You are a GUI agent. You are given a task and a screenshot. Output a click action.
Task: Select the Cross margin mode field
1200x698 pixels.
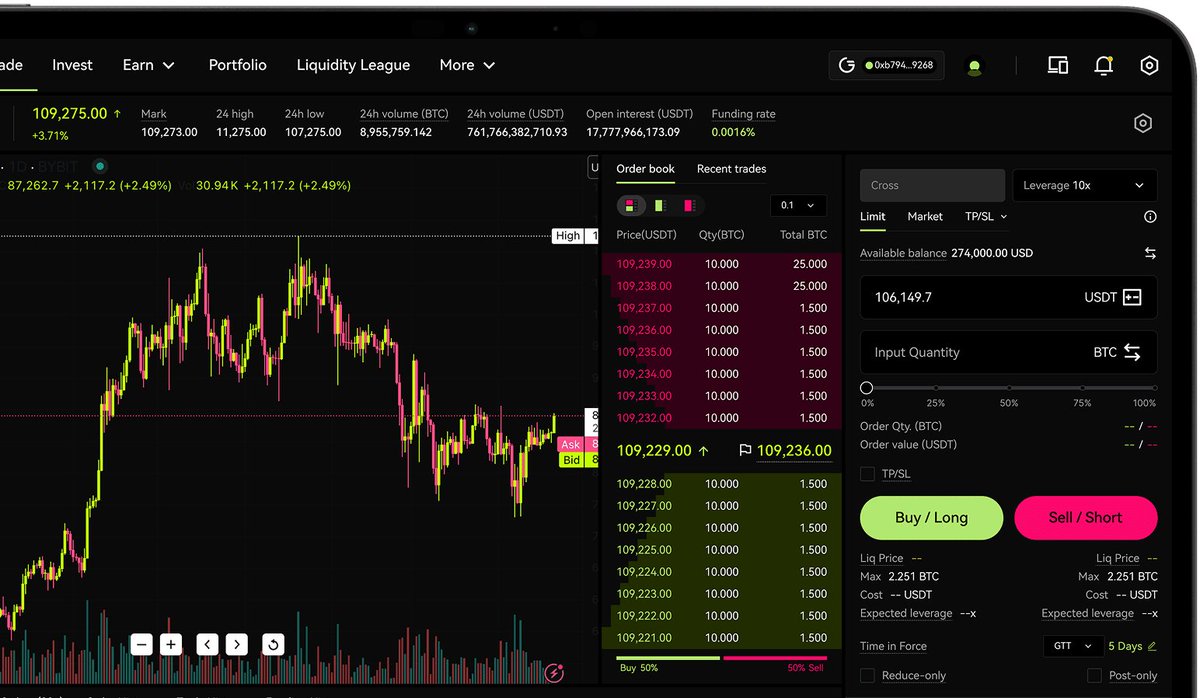pos(932,185)
